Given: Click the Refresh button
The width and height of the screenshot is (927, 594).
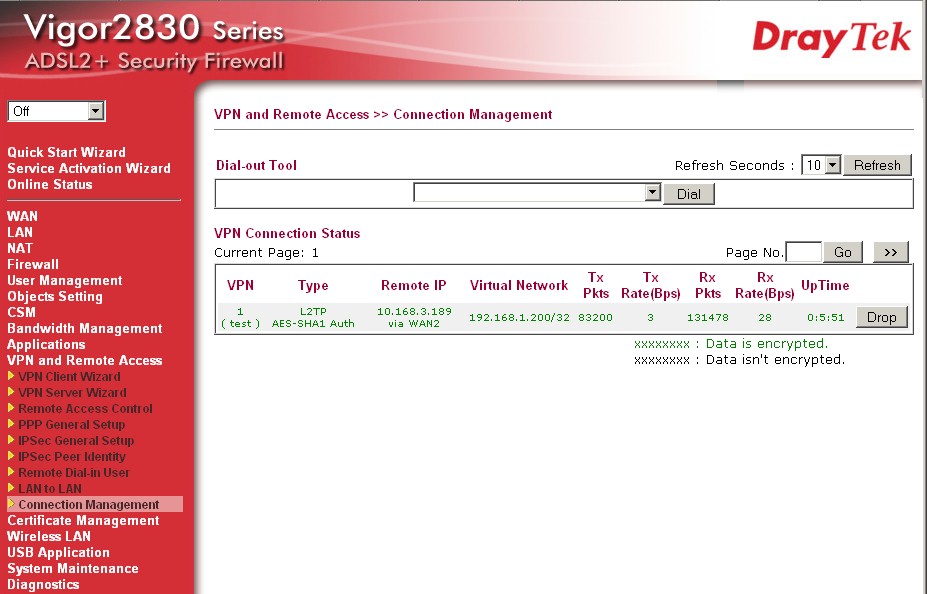Looking at the screenshot, I should tap(877, 165).
